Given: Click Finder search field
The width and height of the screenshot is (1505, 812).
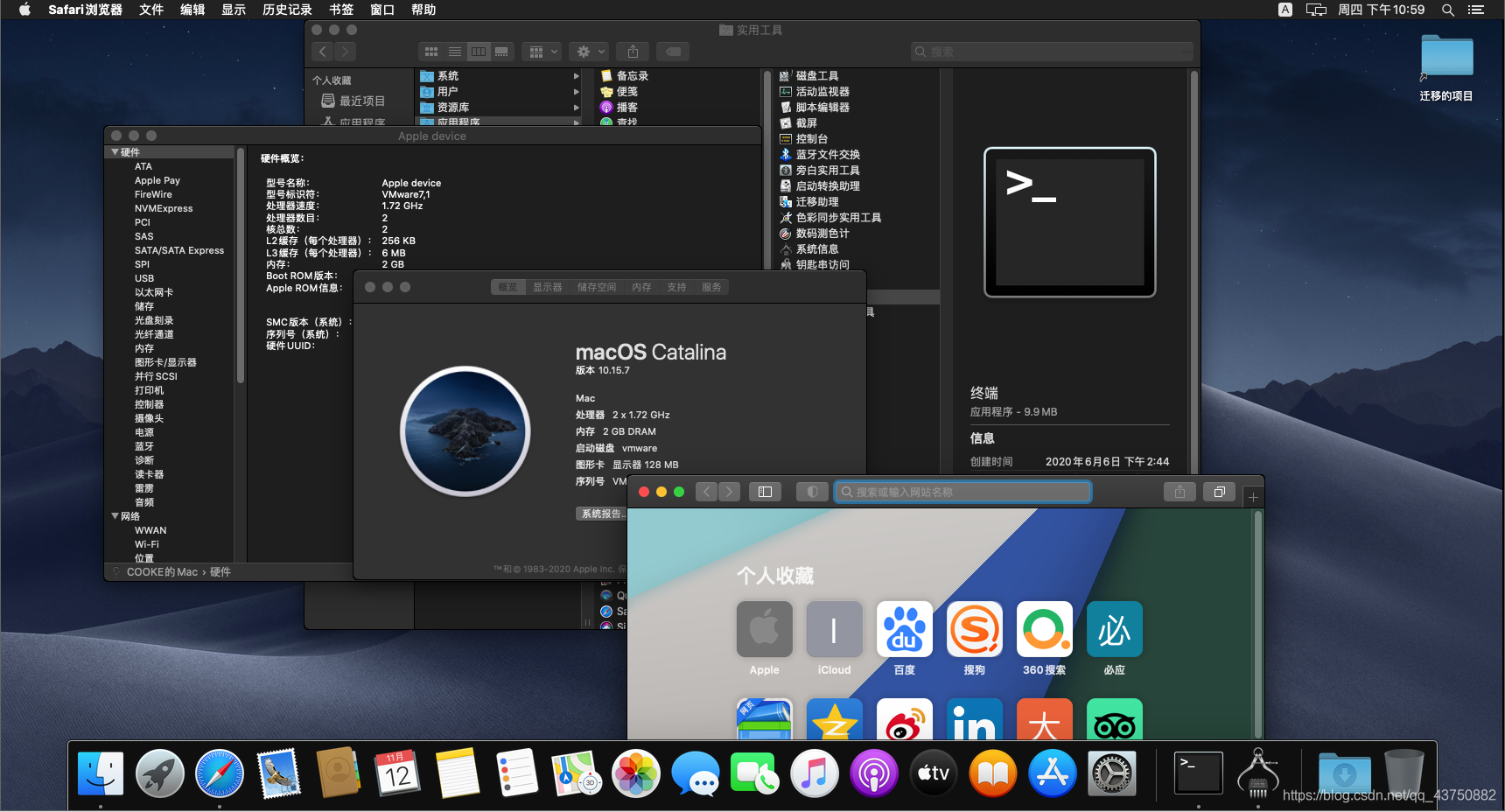Looking at the screenshot, I should pyautogui.click(x=1052, y=52).
